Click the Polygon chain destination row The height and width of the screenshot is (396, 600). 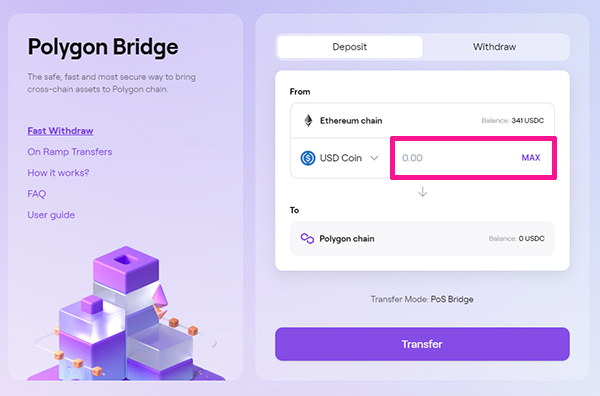pyautogui.click(x=422, y=238)
